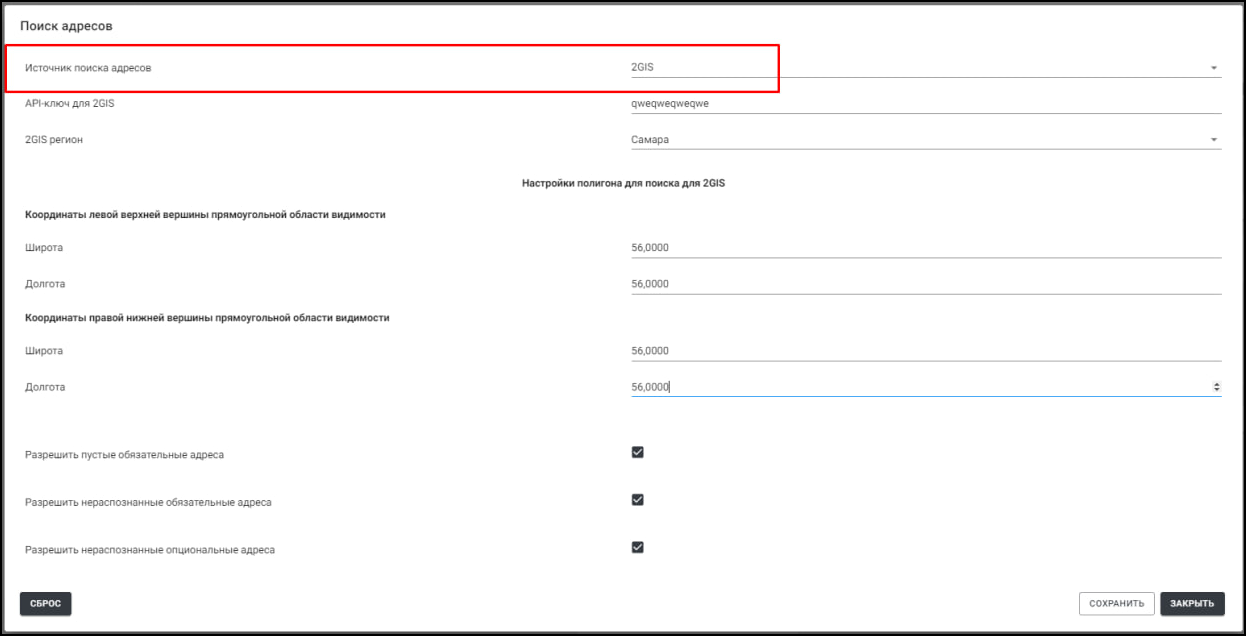The height and width of the screenshot is (636, 1246).
Task: Expand the 2GIS region dropdown arrow
Action: click(1213, 140)
